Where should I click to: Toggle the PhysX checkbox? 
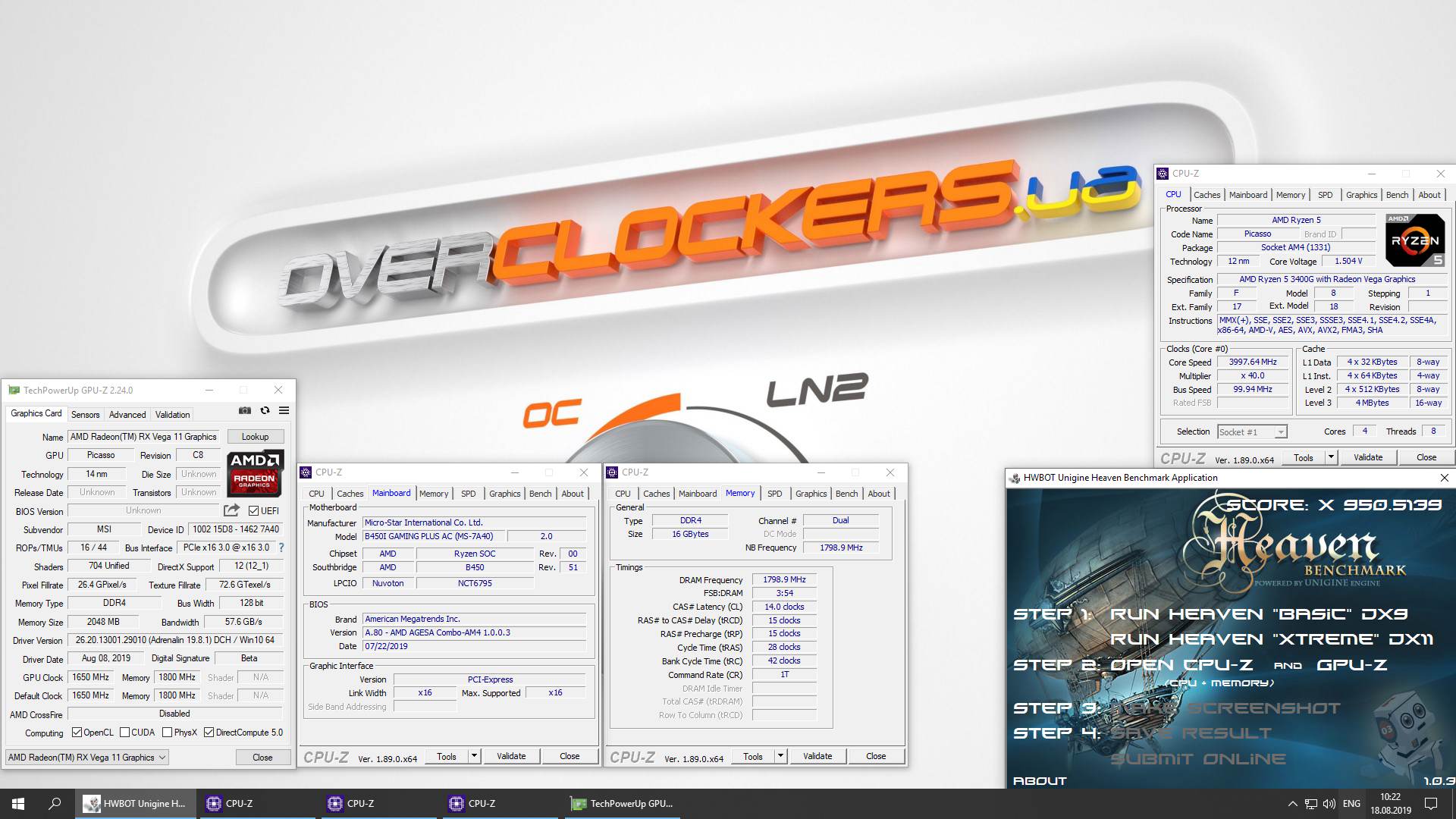click(x=167, y=733)
